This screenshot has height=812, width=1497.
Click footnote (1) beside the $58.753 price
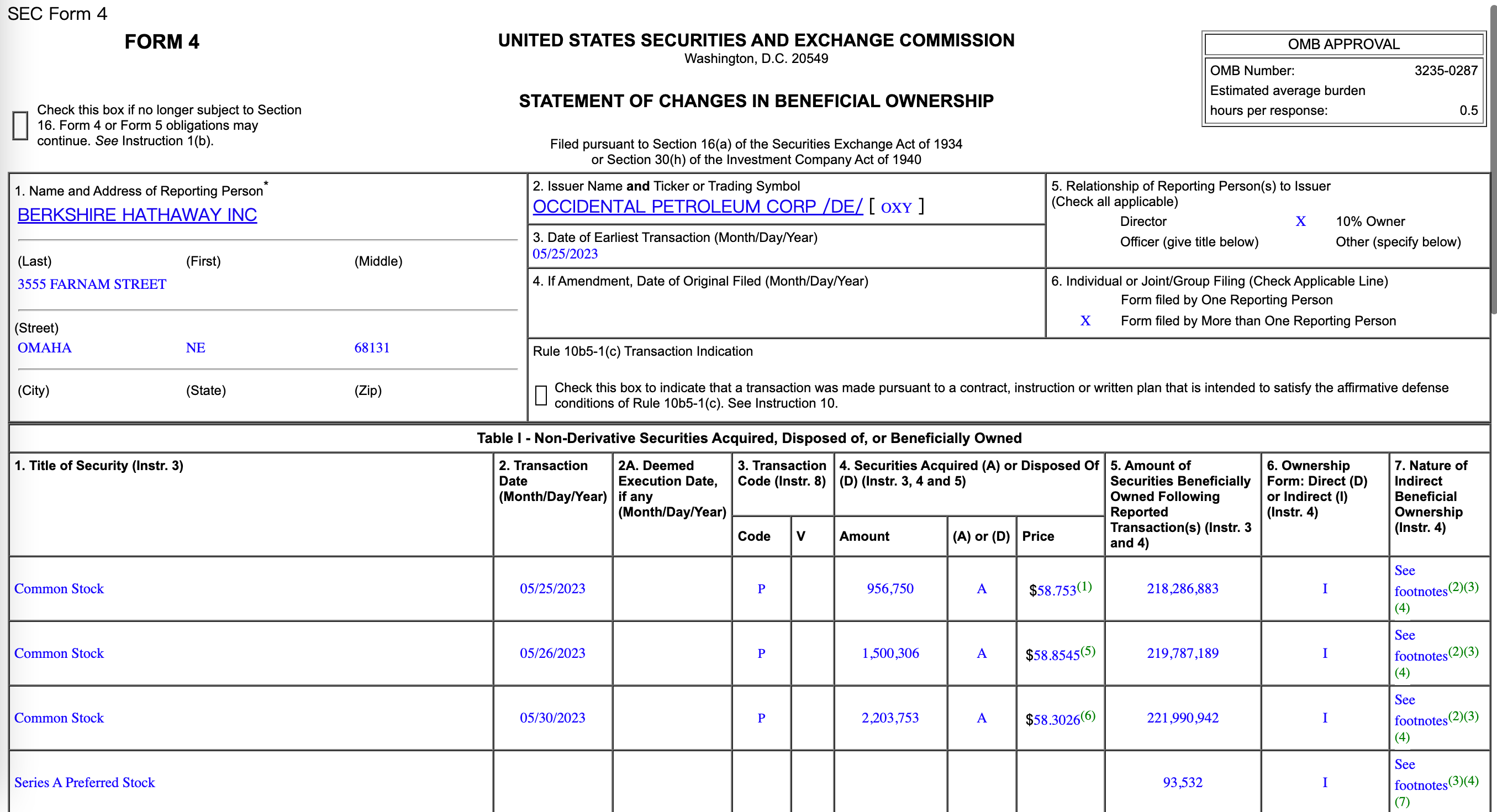pyautogui.click(x=1084, y=586)
